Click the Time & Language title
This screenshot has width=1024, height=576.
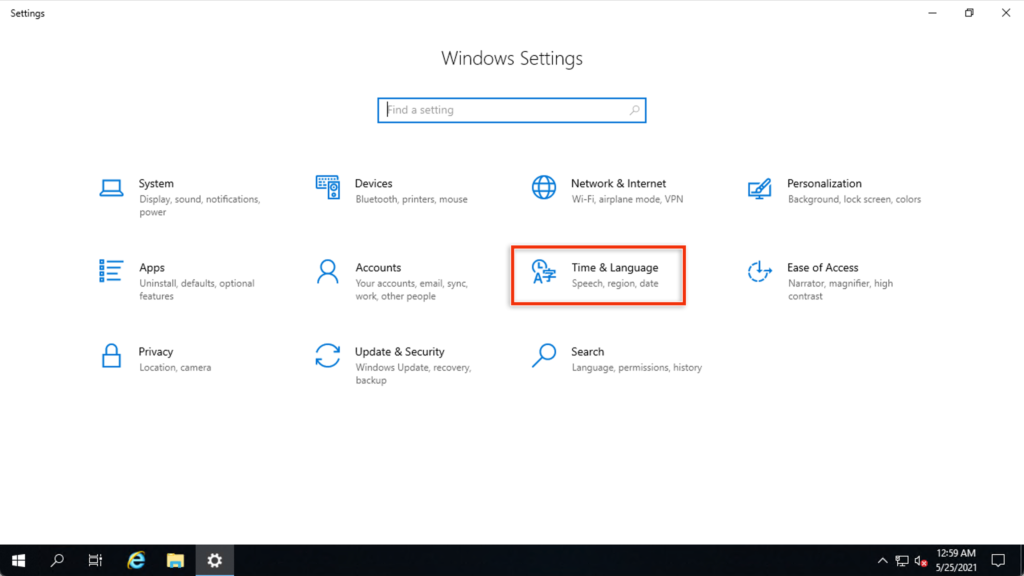615,268
